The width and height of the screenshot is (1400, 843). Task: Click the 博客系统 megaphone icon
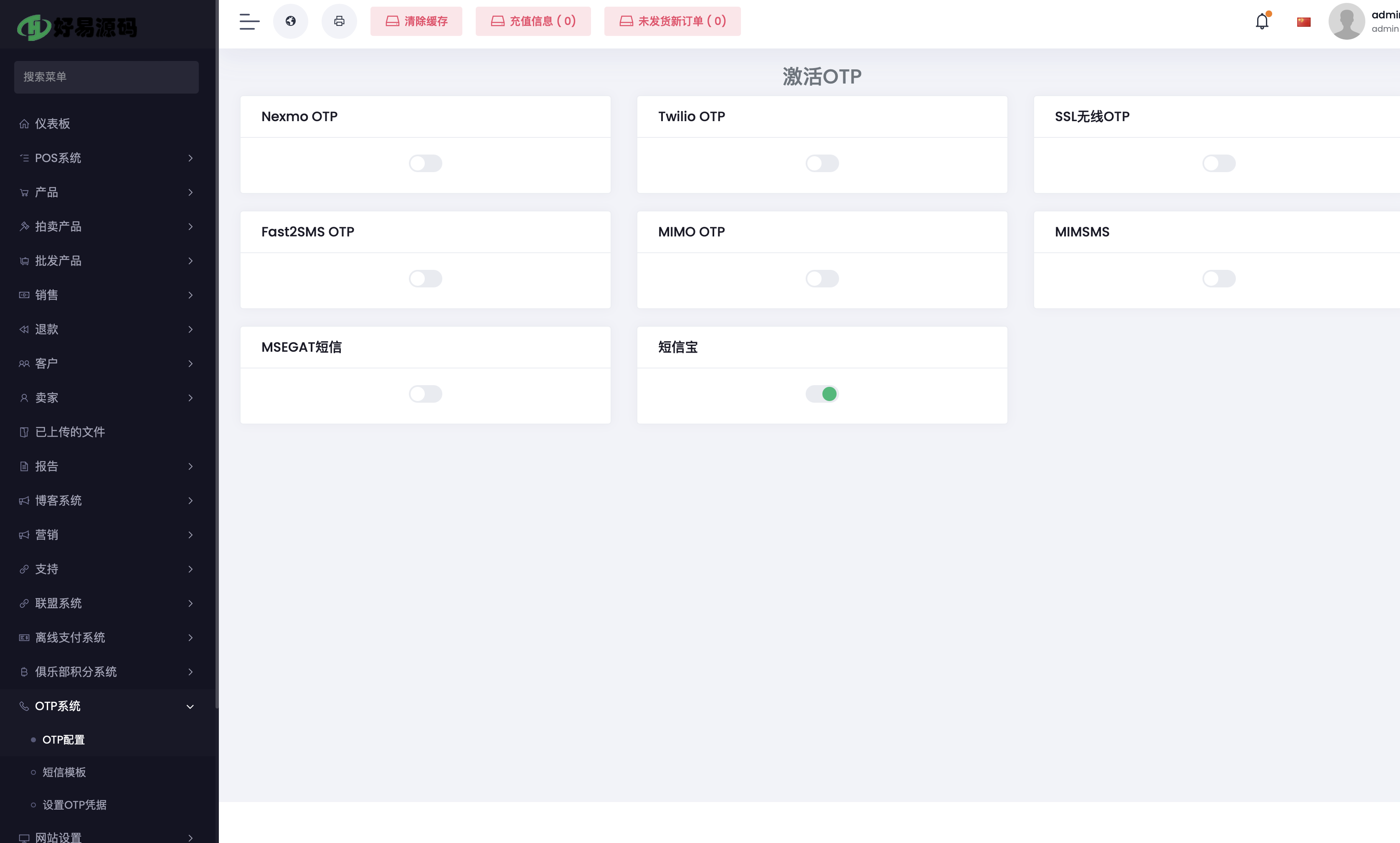[x=24, y=500]
